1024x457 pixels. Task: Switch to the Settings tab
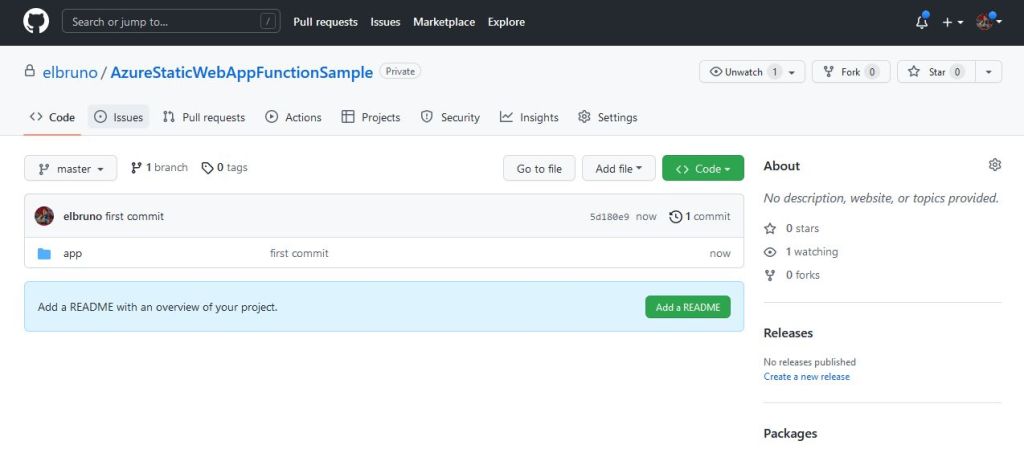pyautogui.click(x=607, y=118)
